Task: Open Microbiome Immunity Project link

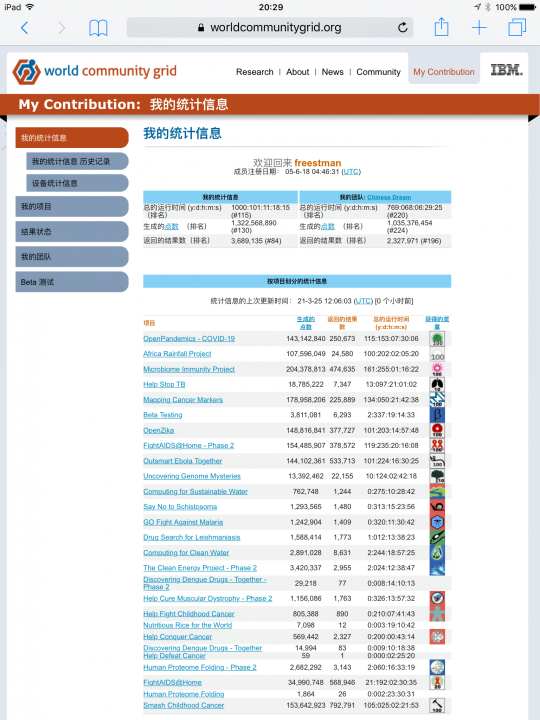Action: (189, 370)
